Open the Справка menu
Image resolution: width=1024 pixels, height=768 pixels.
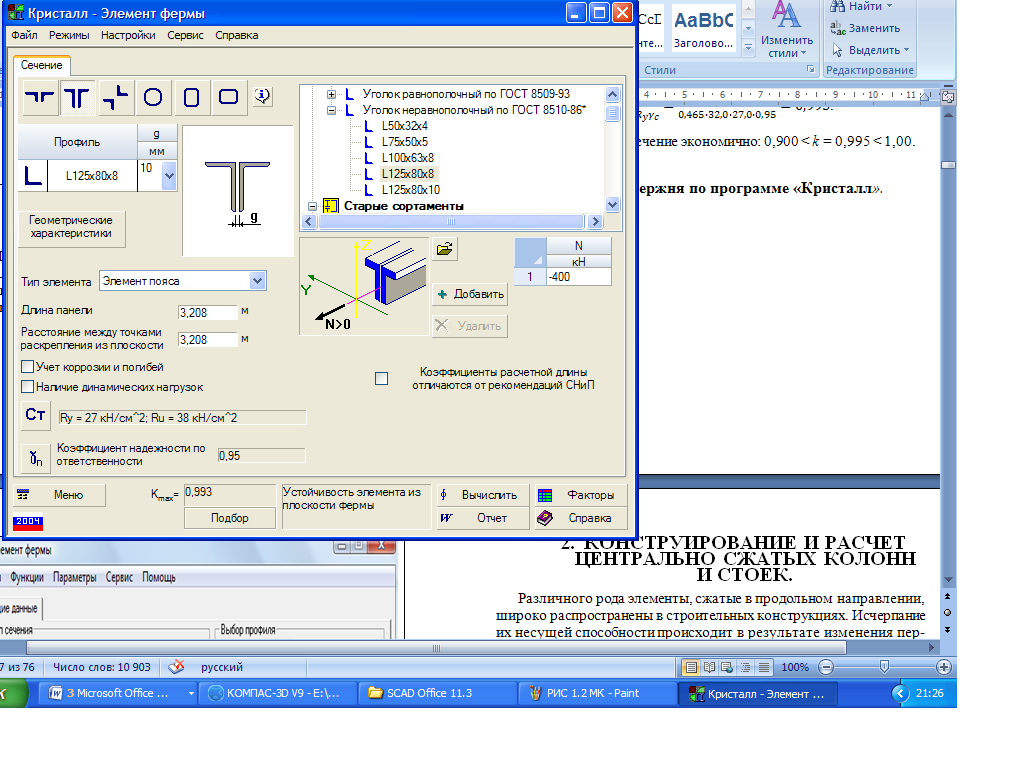pyautogui.click(x=236, y=35)
